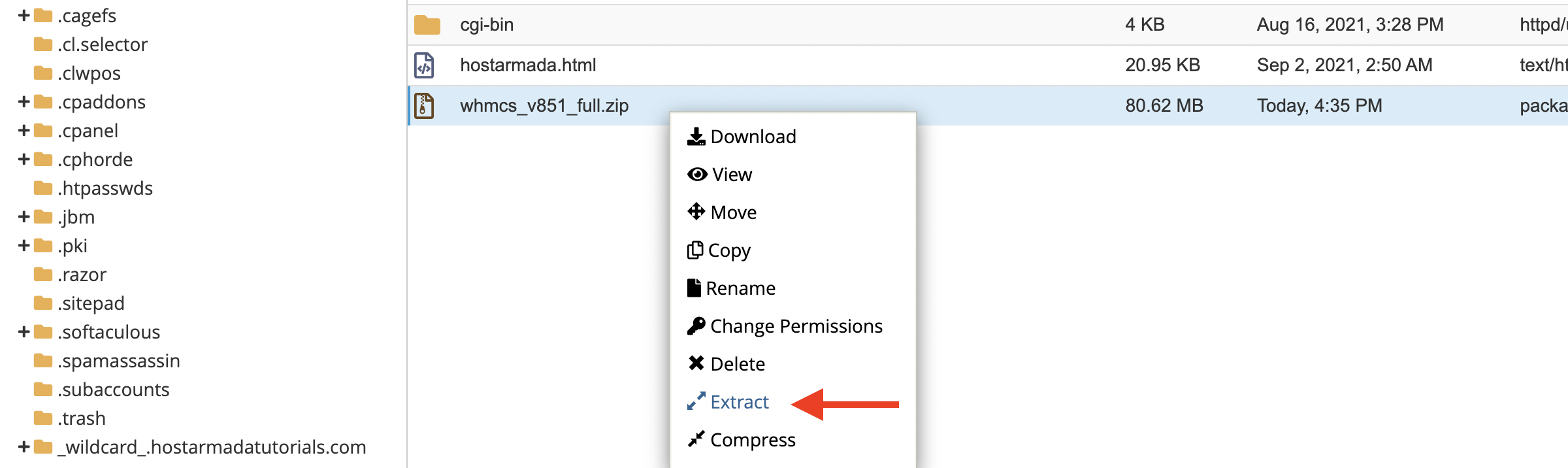This screenshot has height=468, width=1568.
Task: Click the cgi-bin folder icon
Action: [427, 25]
